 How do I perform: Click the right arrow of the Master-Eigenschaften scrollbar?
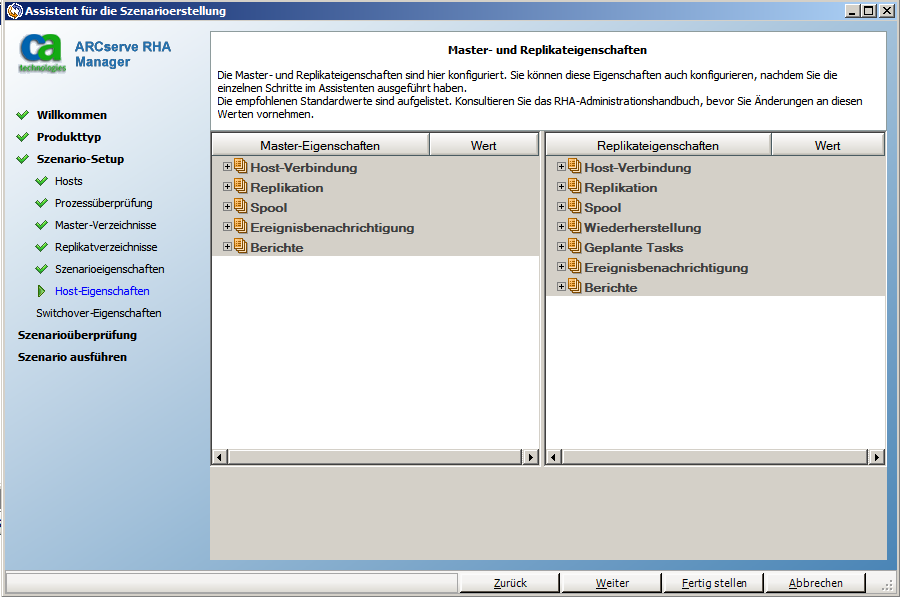tap(531, 456)
